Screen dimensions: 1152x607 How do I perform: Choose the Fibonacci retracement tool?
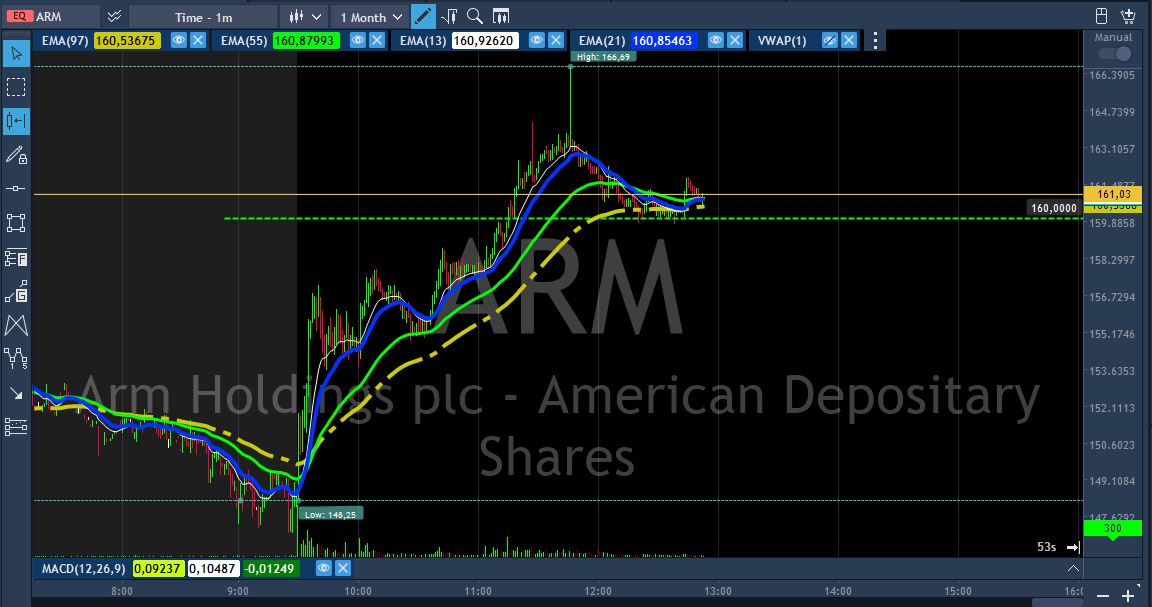click(x=16, y=258)
